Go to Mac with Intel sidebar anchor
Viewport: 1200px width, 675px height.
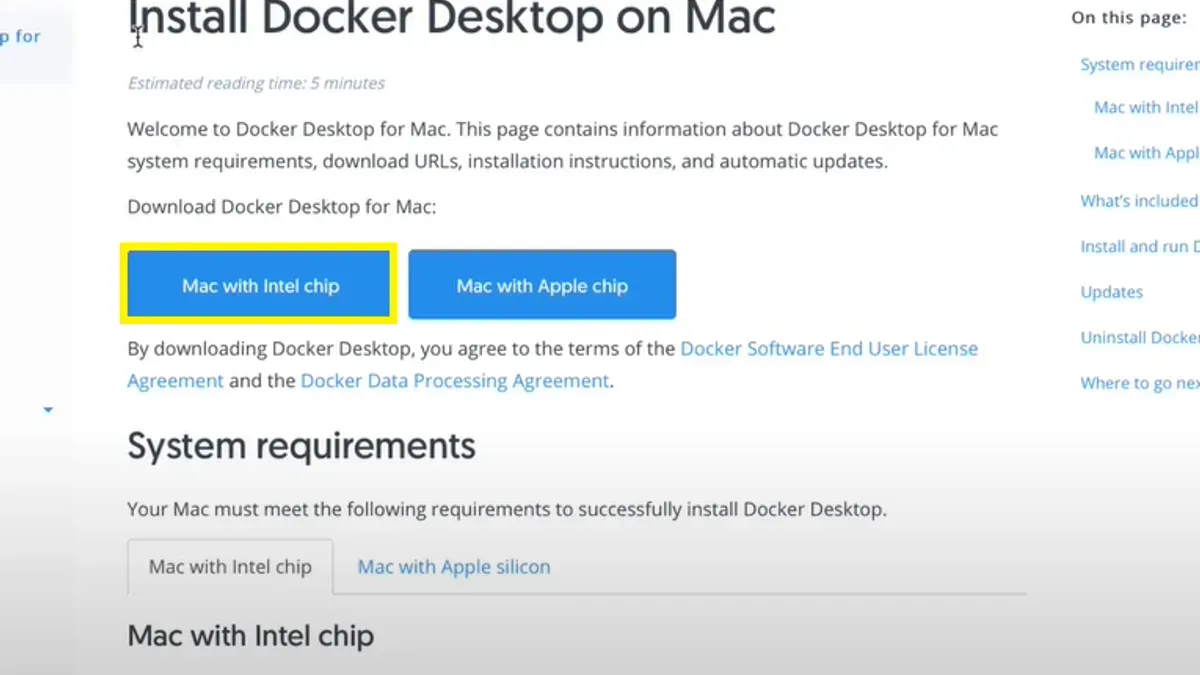tap(1146, 107)
